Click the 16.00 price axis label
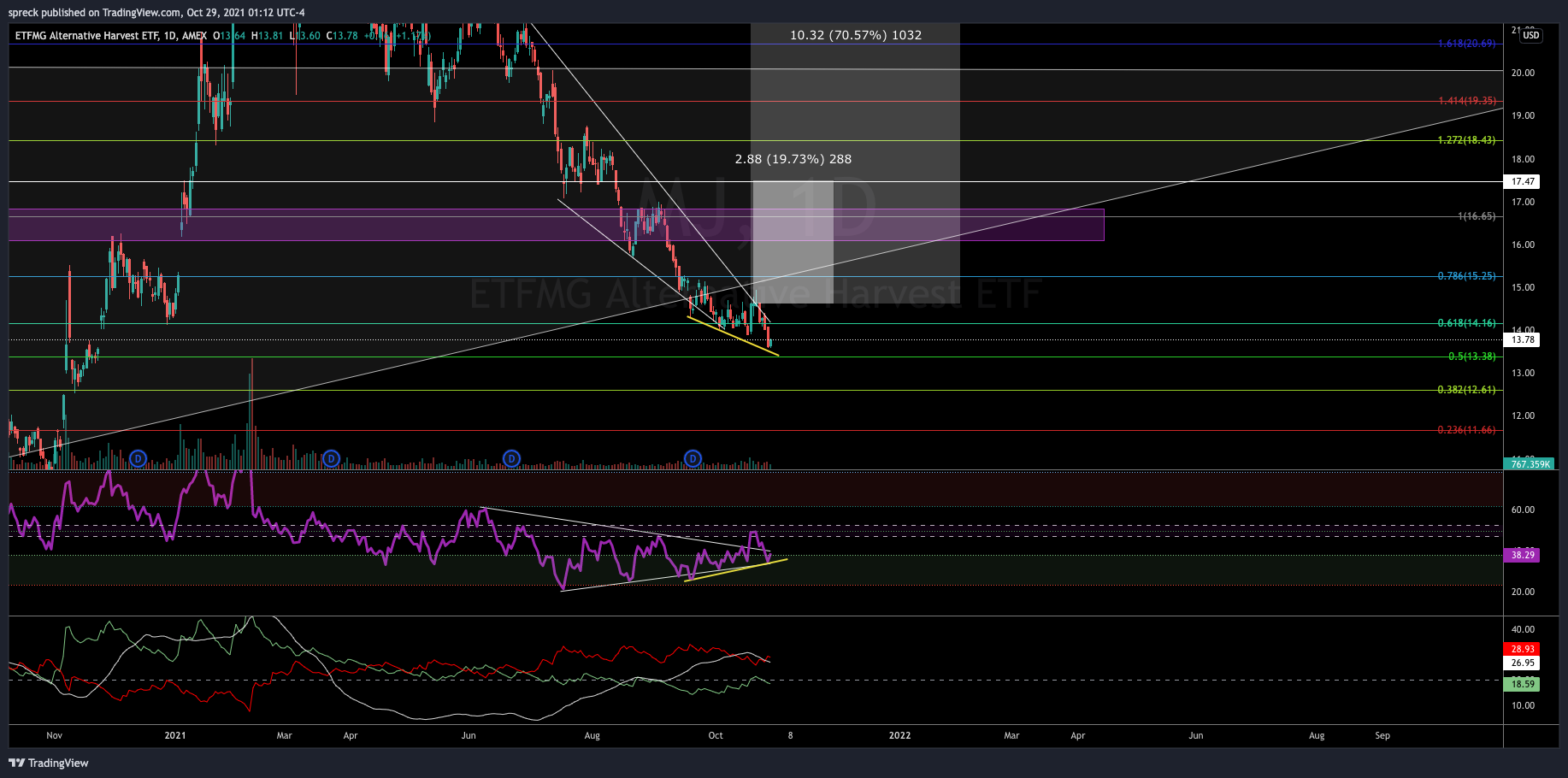Viewport: 1568px width, 778px height. [1523, 245]
